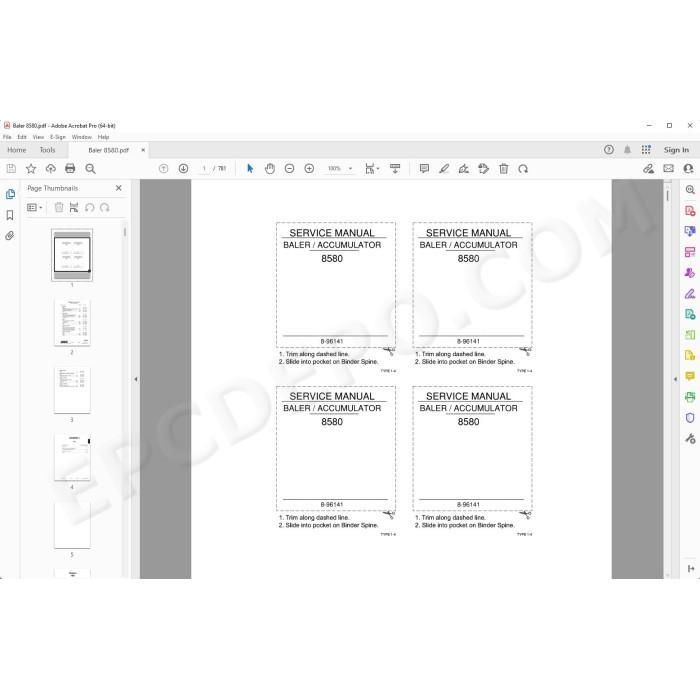The width and height of the screenshot is (700, 700).
Task: Upload the file to cloud storage
Action: click(50, 169)
